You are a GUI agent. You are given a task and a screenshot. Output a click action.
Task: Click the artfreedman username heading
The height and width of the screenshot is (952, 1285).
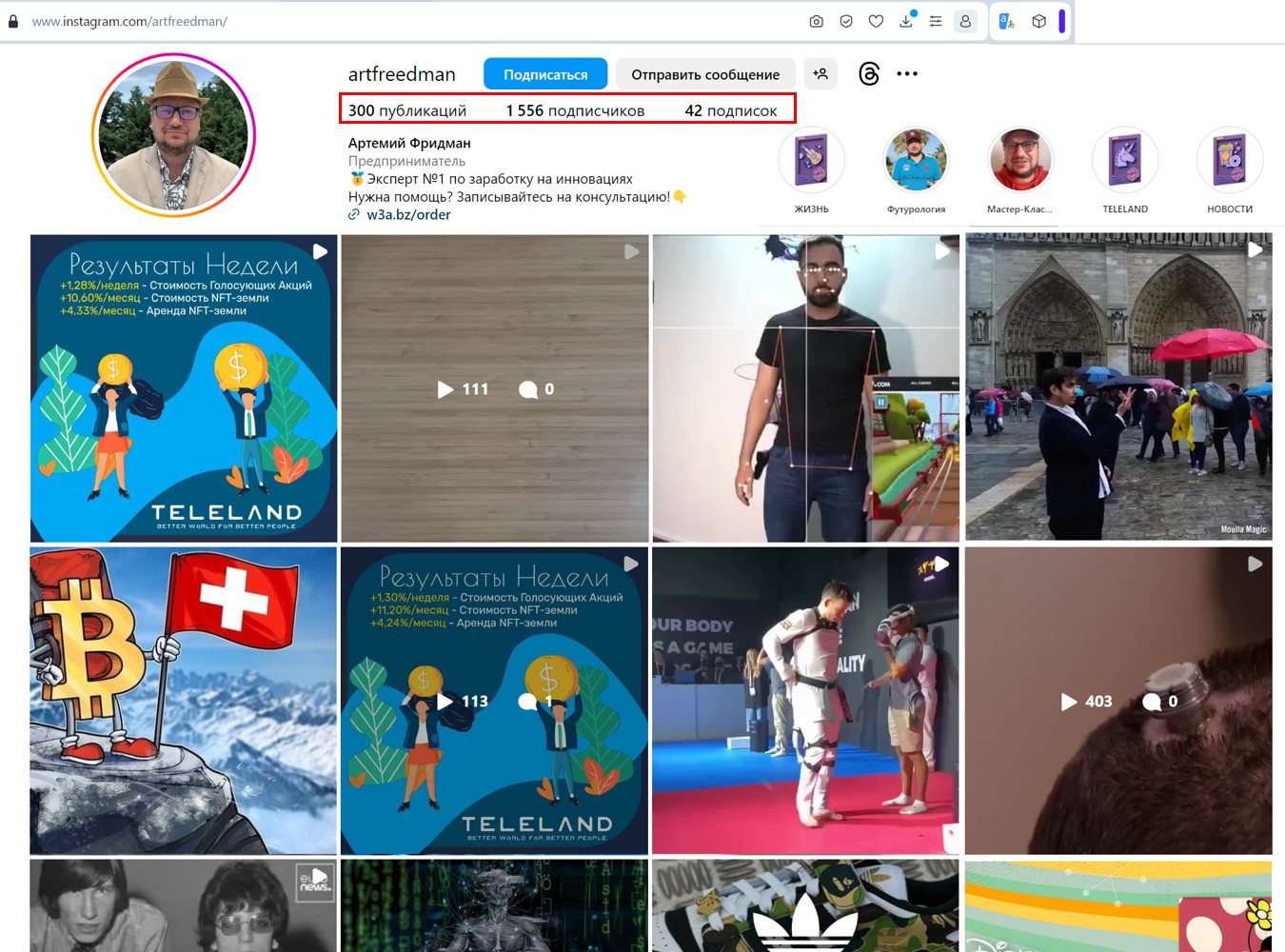pos(402,74)
